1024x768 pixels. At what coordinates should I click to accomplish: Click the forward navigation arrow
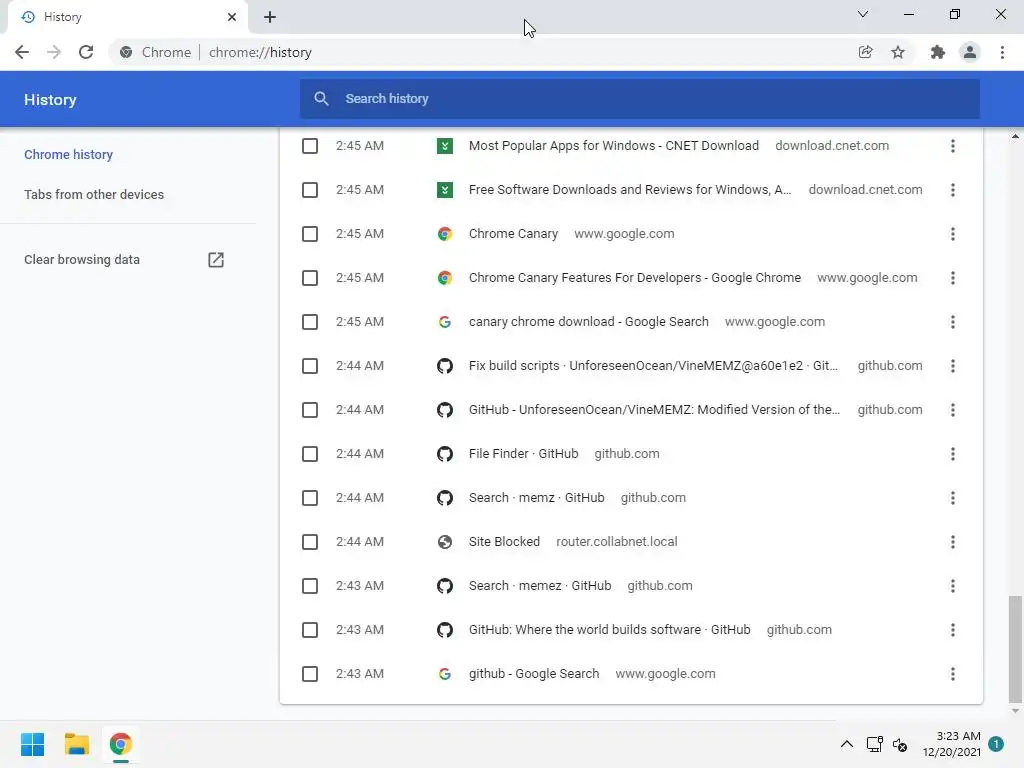(54, 52)
